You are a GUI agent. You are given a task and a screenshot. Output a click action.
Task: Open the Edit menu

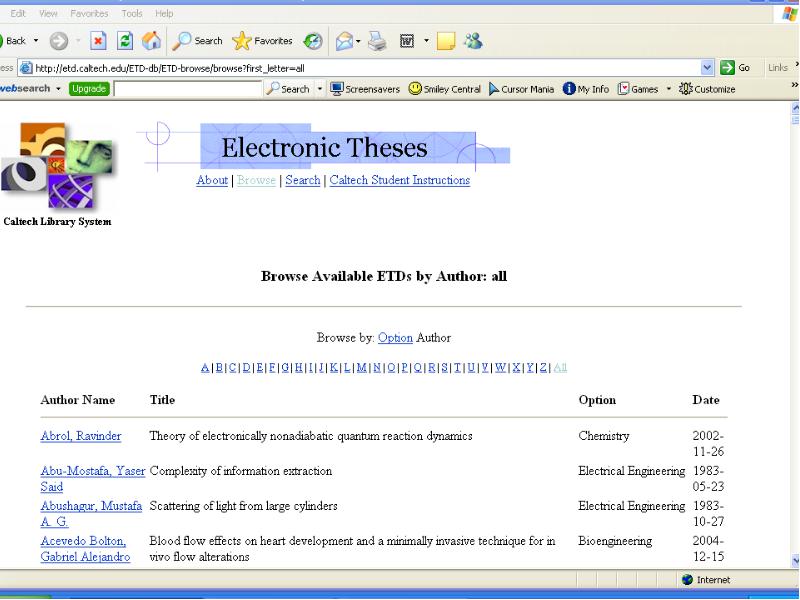(x=18, y=14)
